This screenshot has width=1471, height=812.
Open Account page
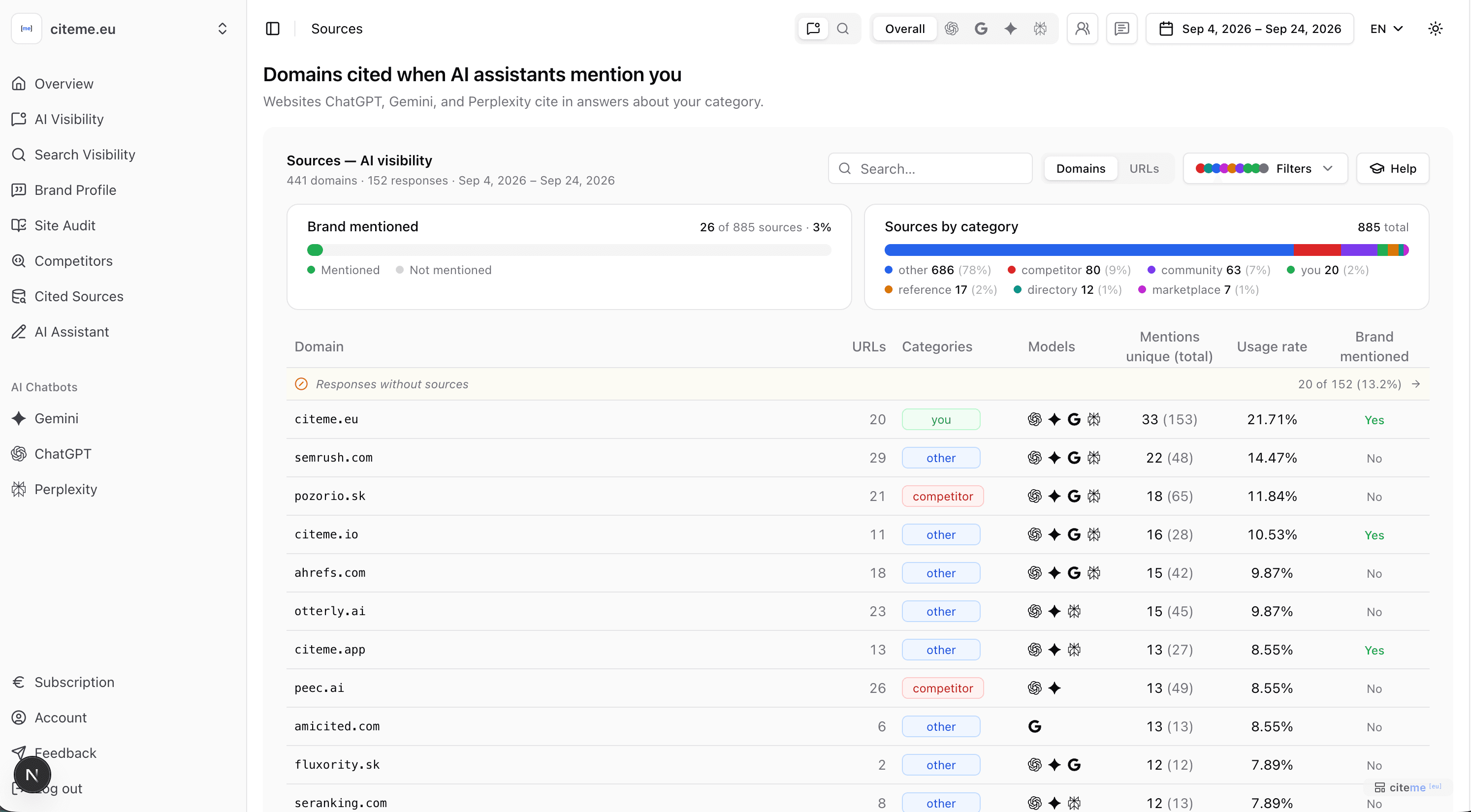(60, 718)
